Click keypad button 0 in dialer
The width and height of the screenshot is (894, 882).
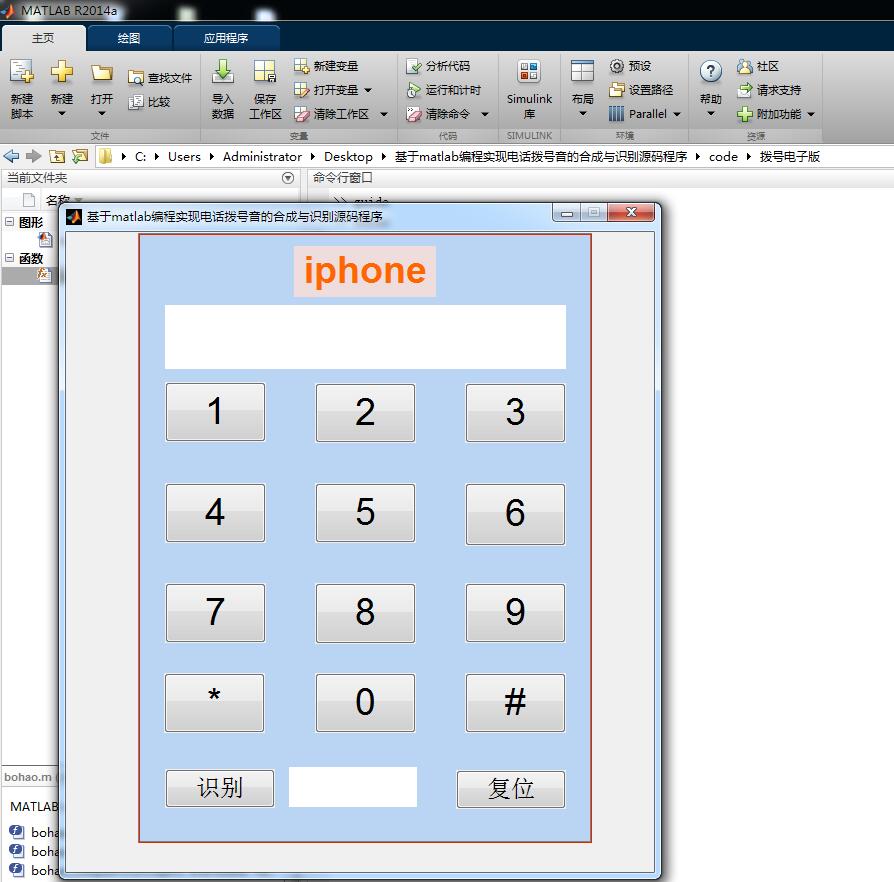pyautogui.click(x=365, y=702)
